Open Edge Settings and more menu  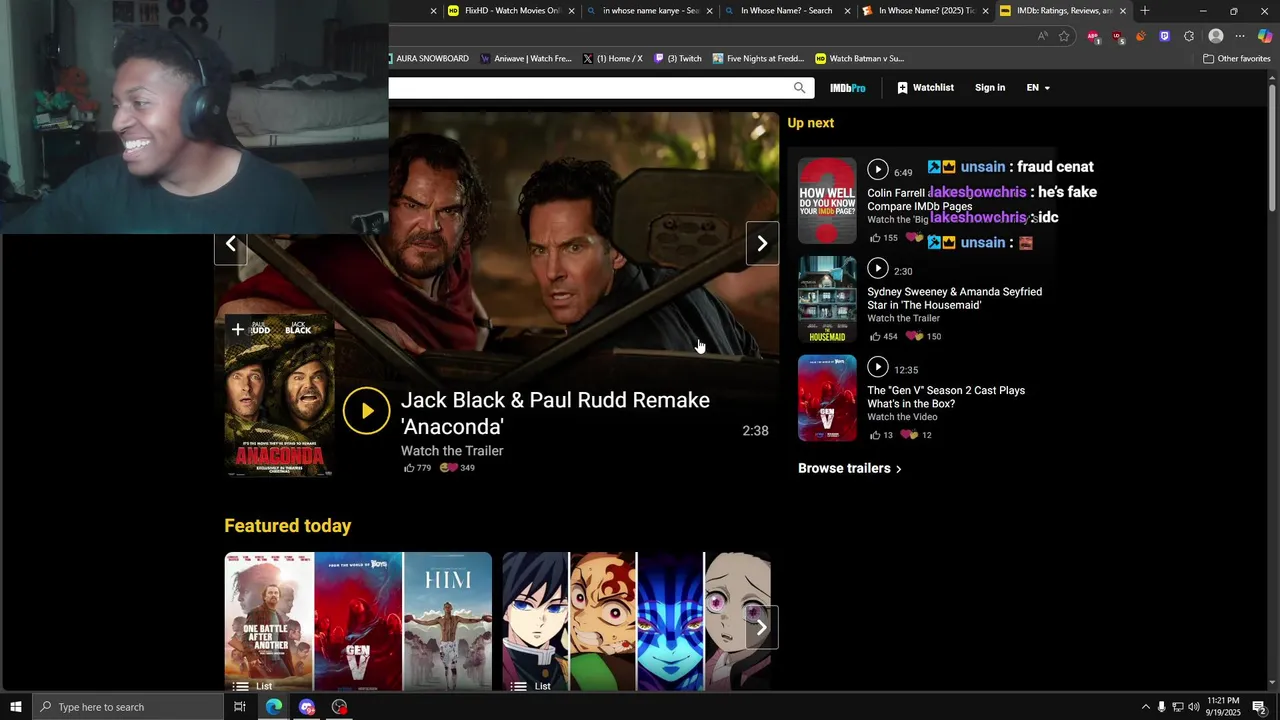(1240, 36)
